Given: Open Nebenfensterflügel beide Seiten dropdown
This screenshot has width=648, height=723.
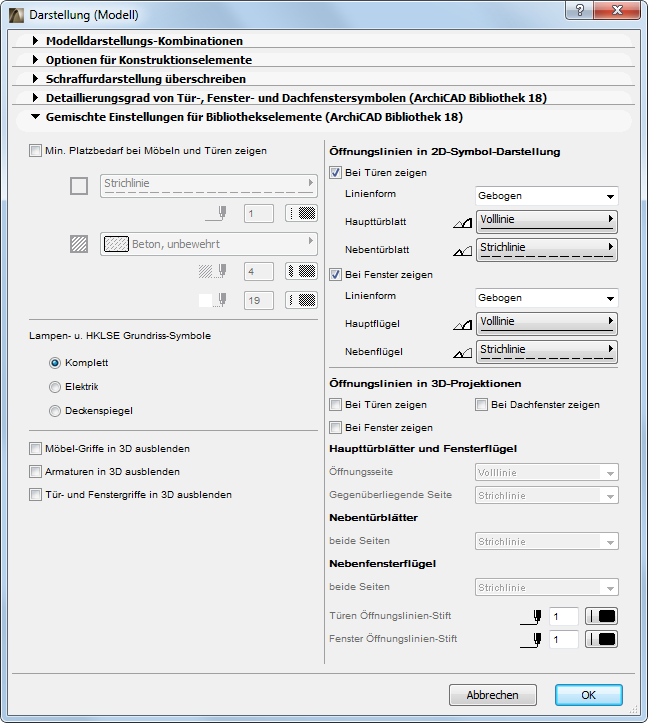Looking at the screenshot, I should [547, 588].
